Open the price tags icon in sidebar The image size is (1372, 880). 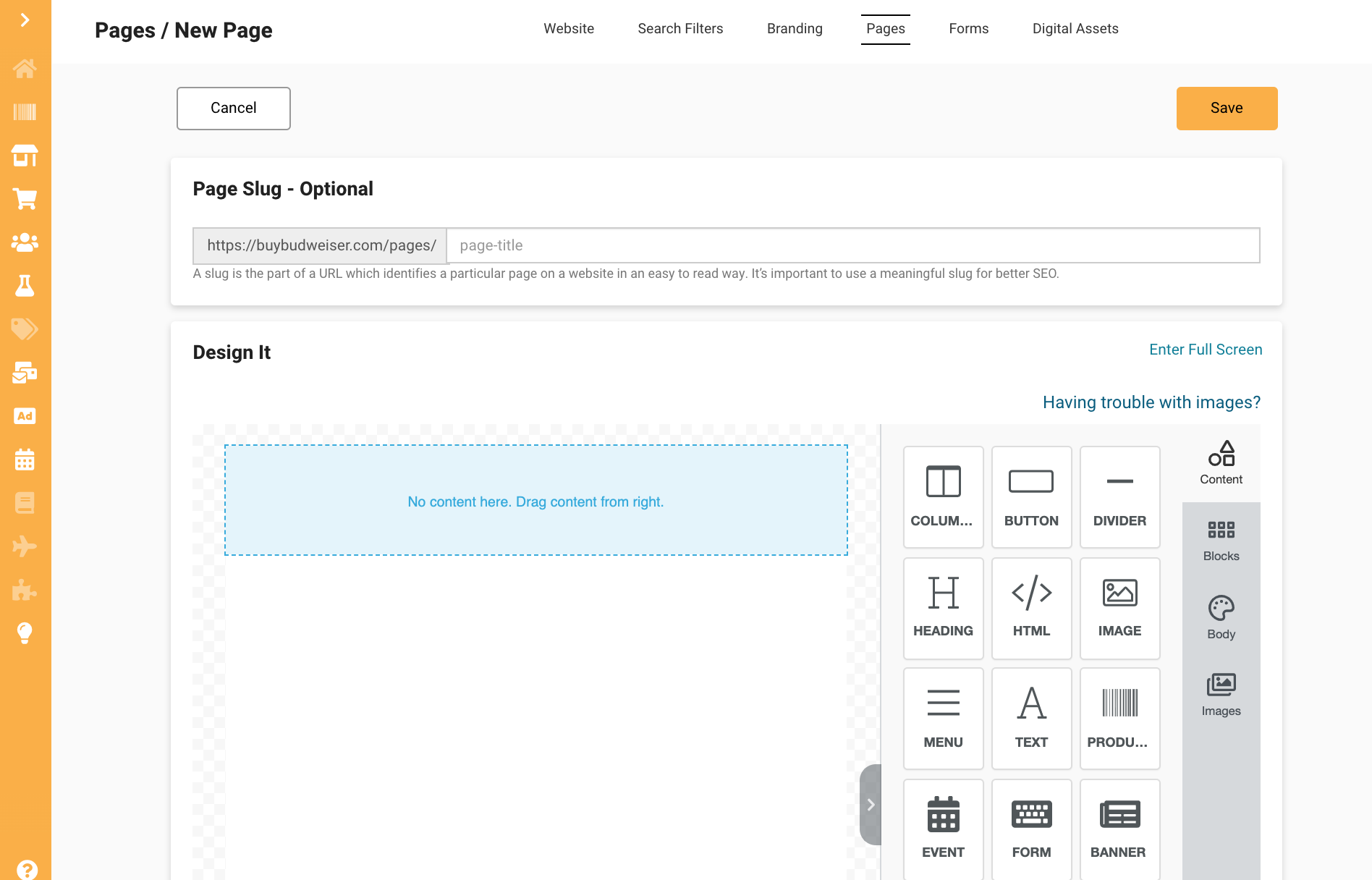pyautogui.click(x=25, y=329)
